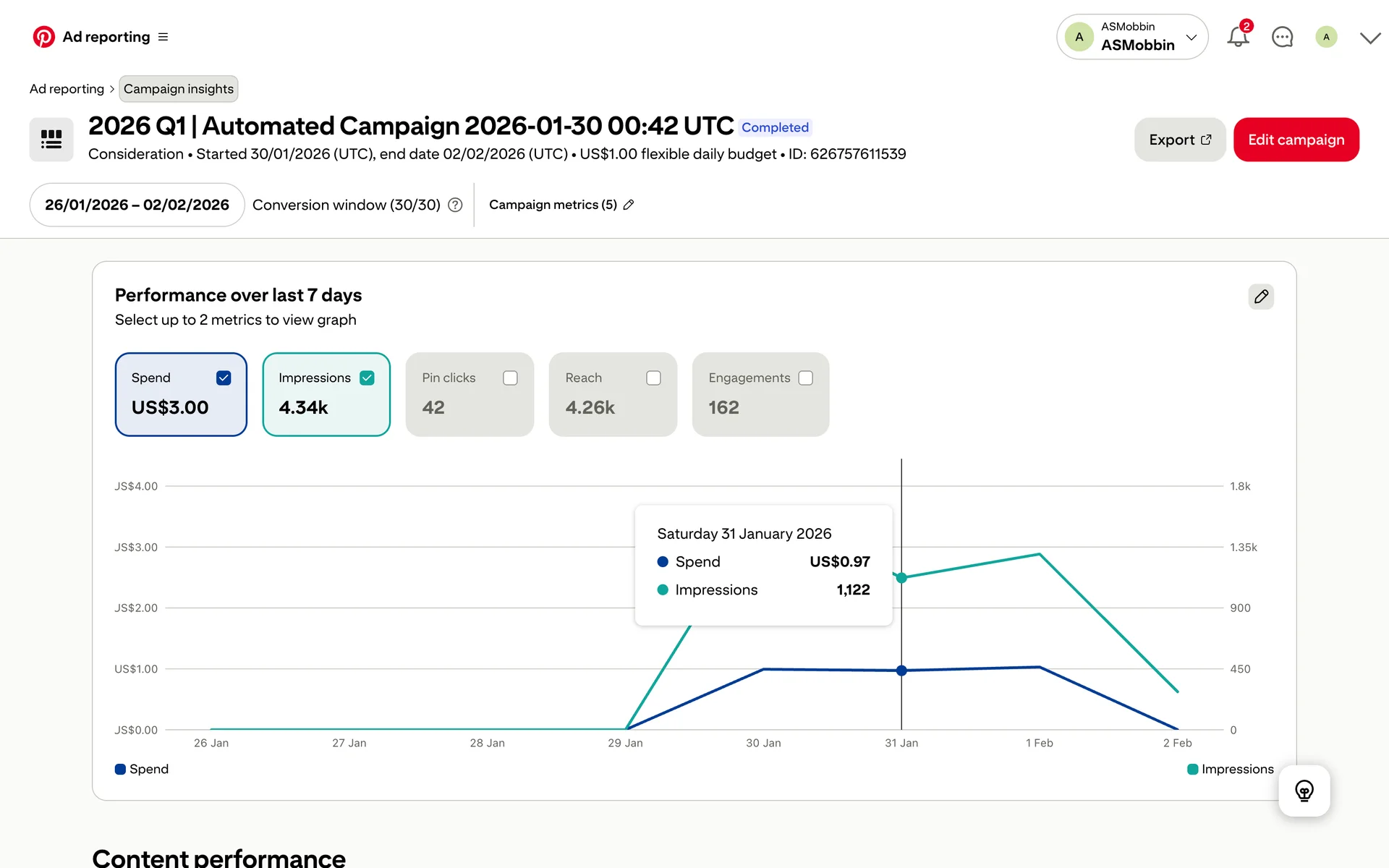Edit performance graph via pencil icon
Viewport: 1389px width, 868px height.
click(1261, 297)
